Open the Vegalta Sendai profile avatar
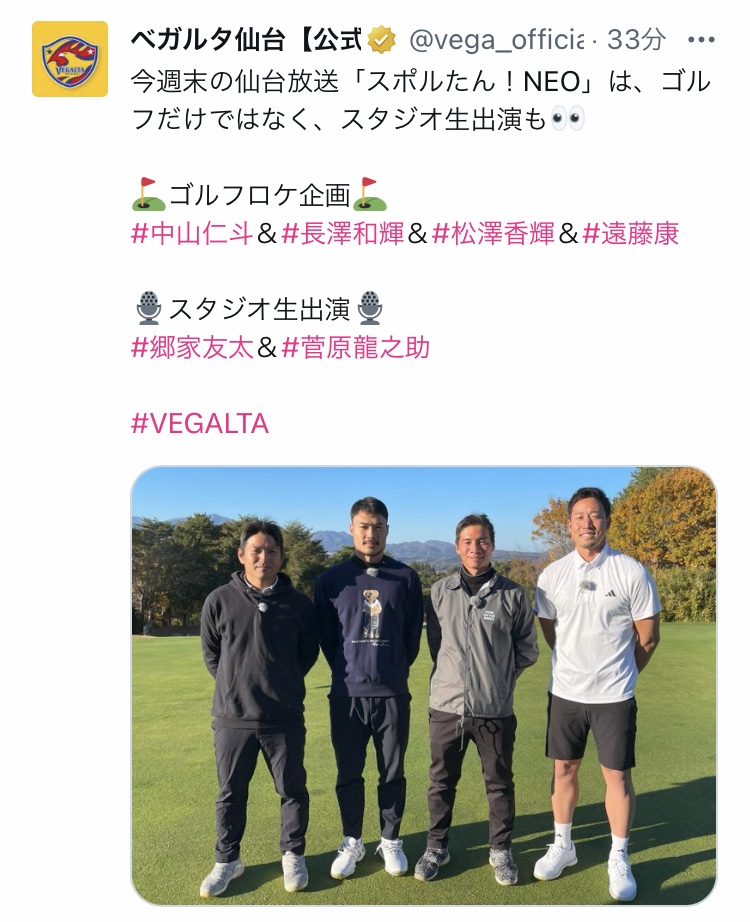Image resolution: width=750 pixels, height=922 pixels. [69, 59]
